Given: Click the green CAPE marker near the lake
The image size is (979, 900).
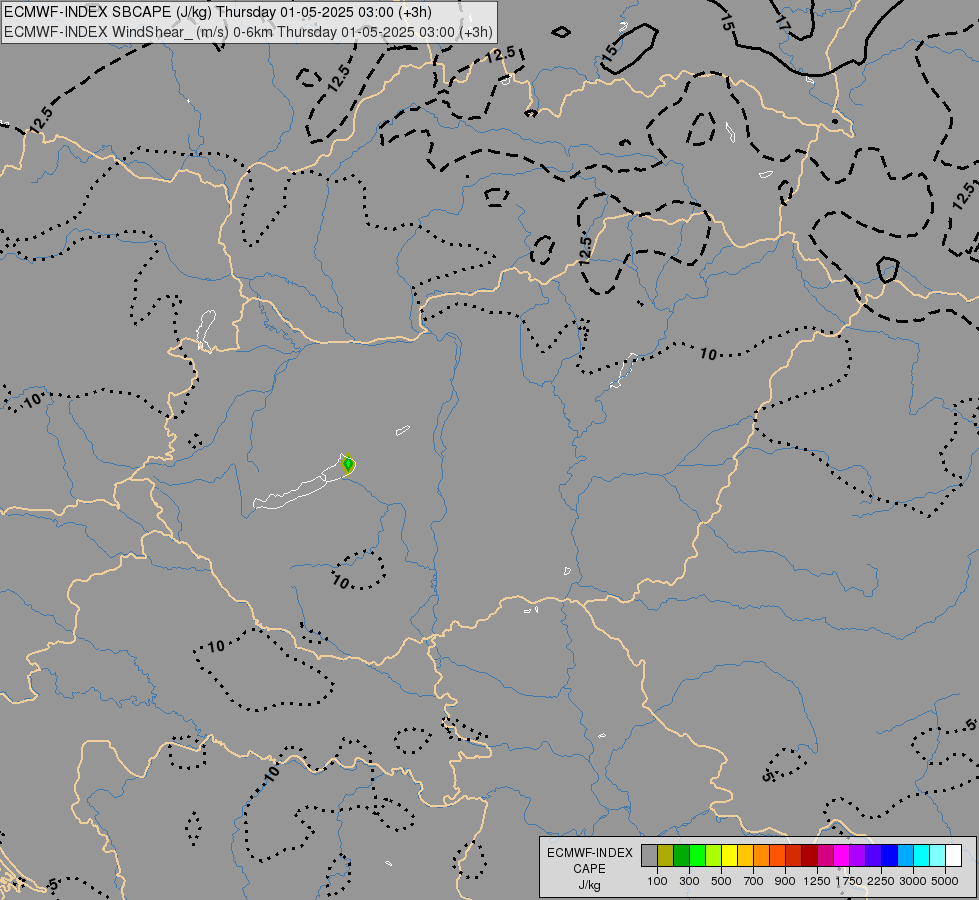Looking at the screenshot, I should [348, 464].
